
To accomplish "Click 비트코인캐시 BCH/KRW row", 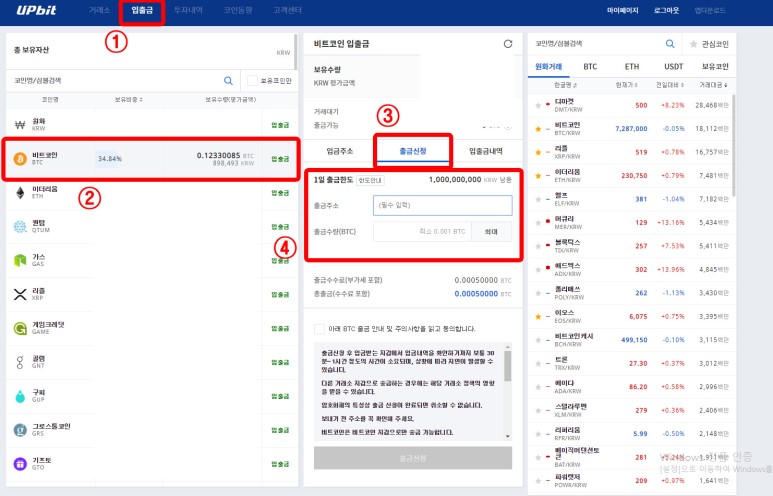I will 632,340.
